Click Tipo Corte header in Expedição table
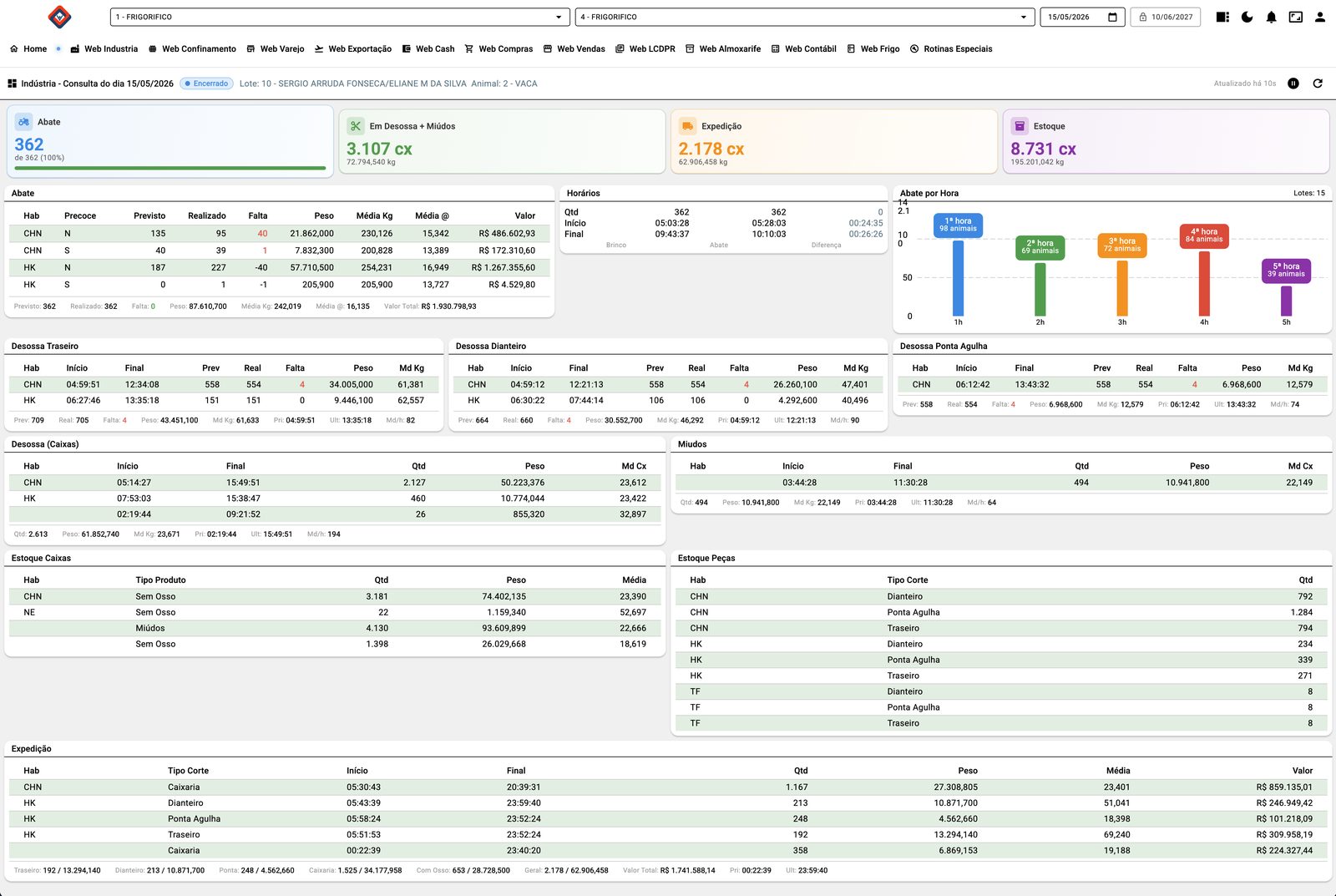The width and height of the screenshot is (1336, 896). coord(188,771)
